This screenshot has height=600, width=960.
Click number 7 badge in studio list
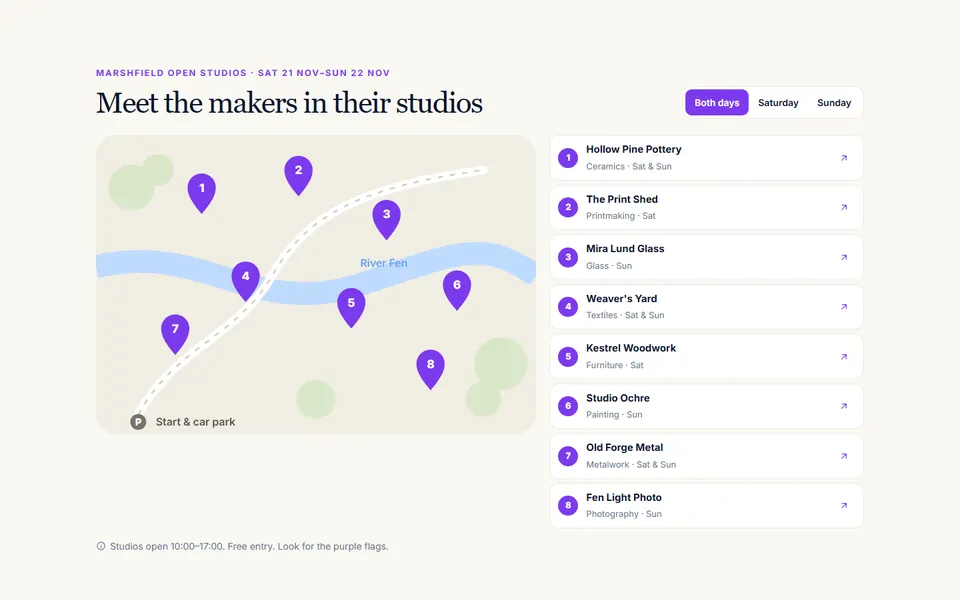(568, 456)
